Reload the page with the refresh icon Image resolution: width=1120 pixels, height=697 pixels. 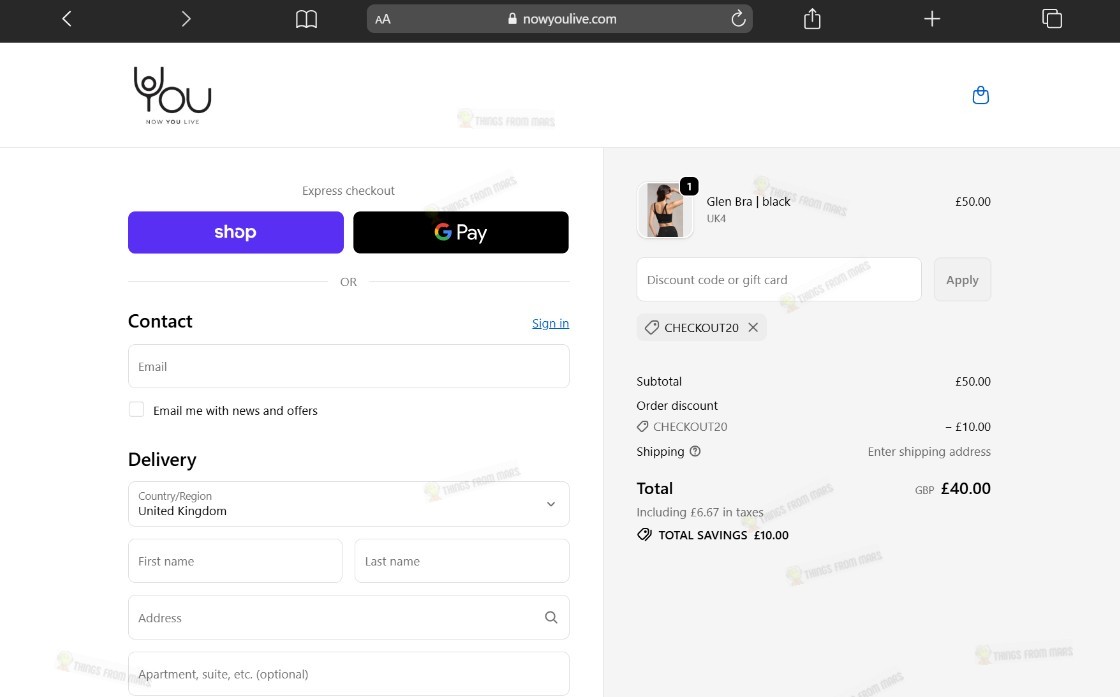pos(738,19)
